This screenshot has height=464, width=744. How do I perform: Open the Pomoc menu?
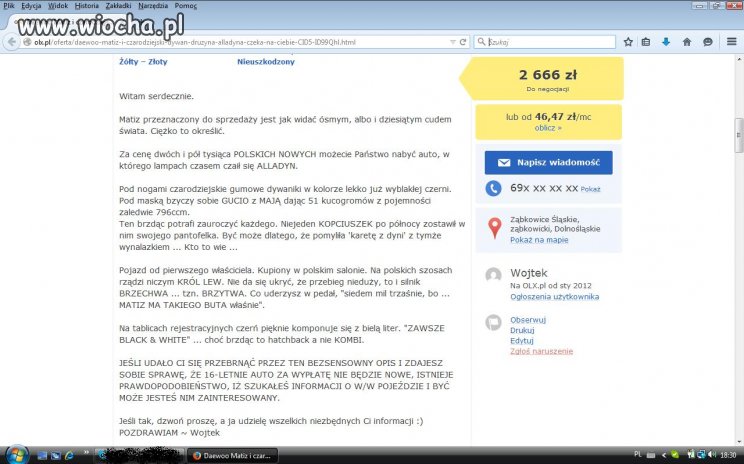186,6
